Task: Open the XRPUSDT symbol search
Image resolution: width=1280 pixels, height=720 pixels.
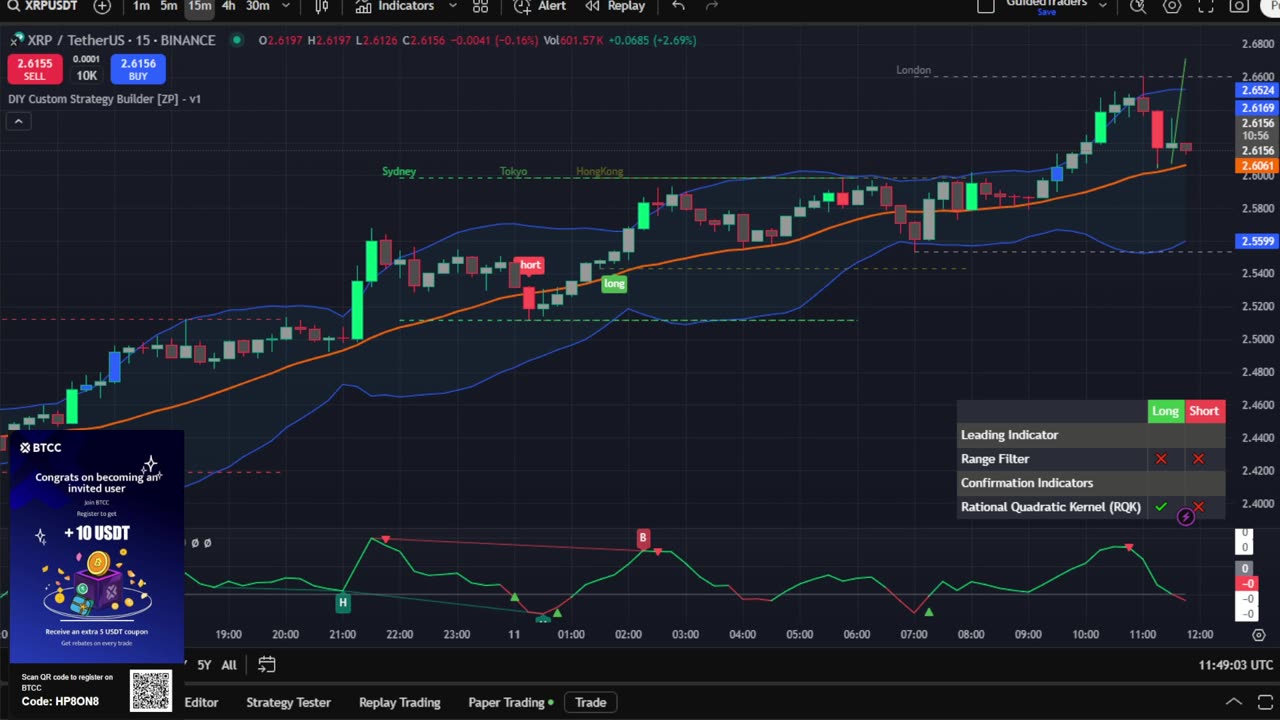Action: click(41, 6)
